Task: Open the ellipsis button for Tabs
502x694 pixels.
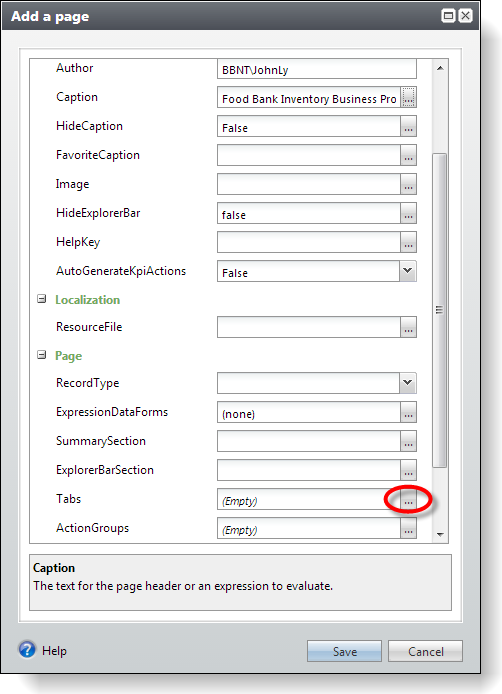Action: pos(408,500)
